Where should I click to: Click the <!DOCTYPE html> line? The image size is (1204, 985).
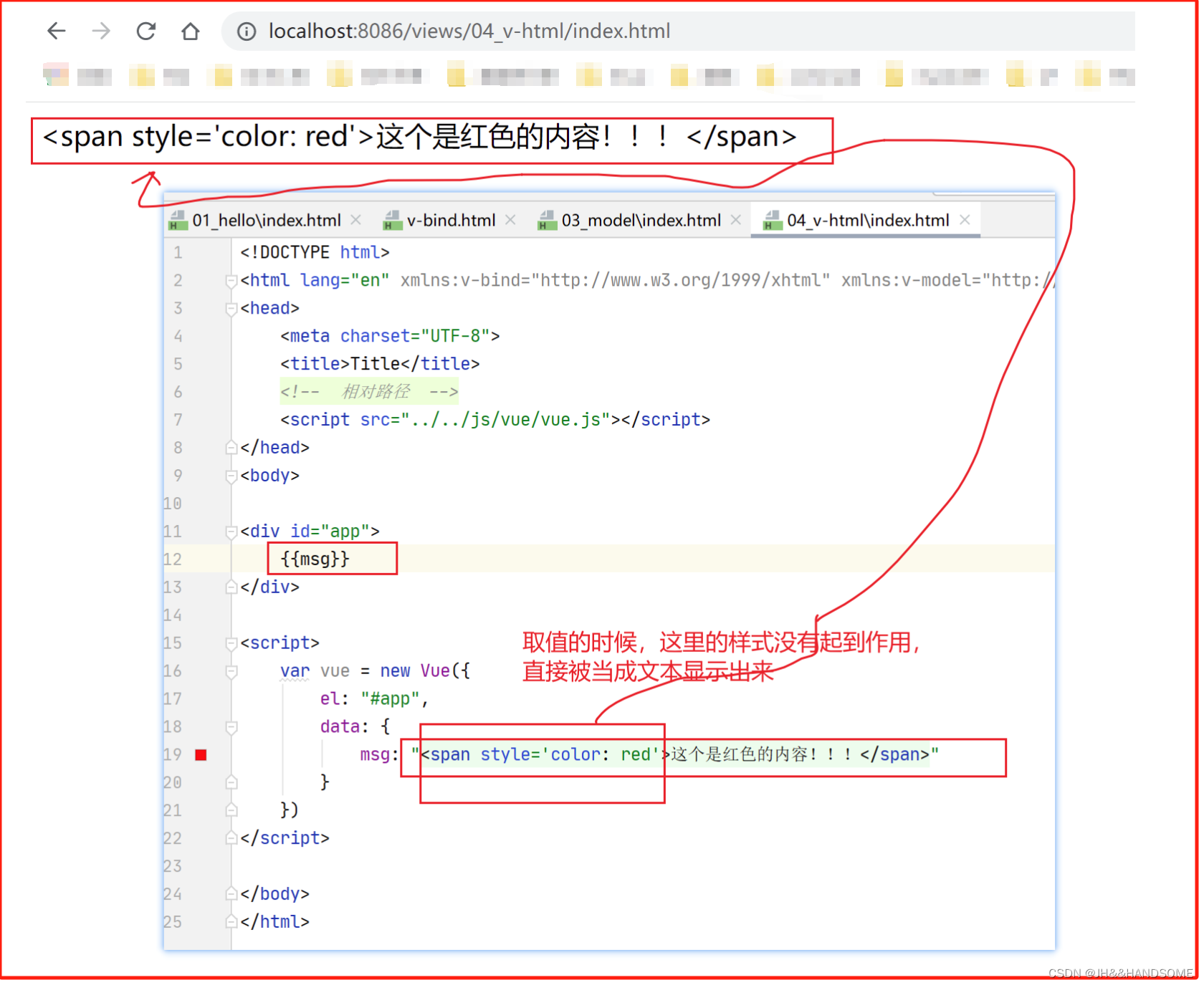(315, 252)
